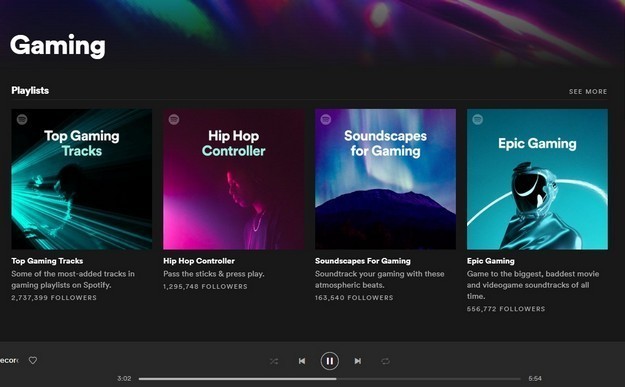
Task: Open the Epic Gaming title link
Action: coord(491,261)
